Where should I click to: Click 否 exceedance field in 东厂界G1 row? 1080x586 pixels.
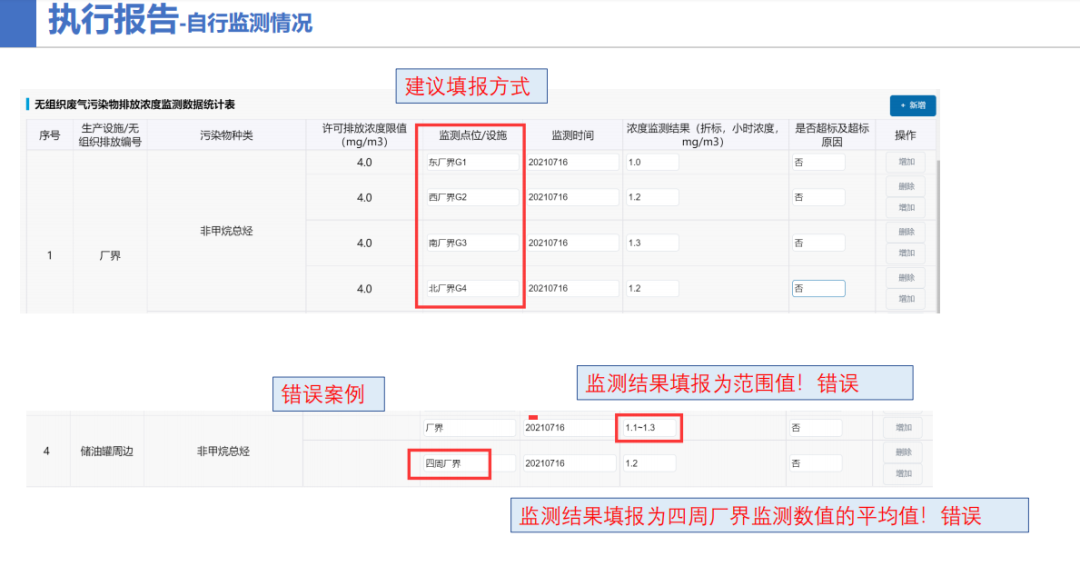(818, 162)
